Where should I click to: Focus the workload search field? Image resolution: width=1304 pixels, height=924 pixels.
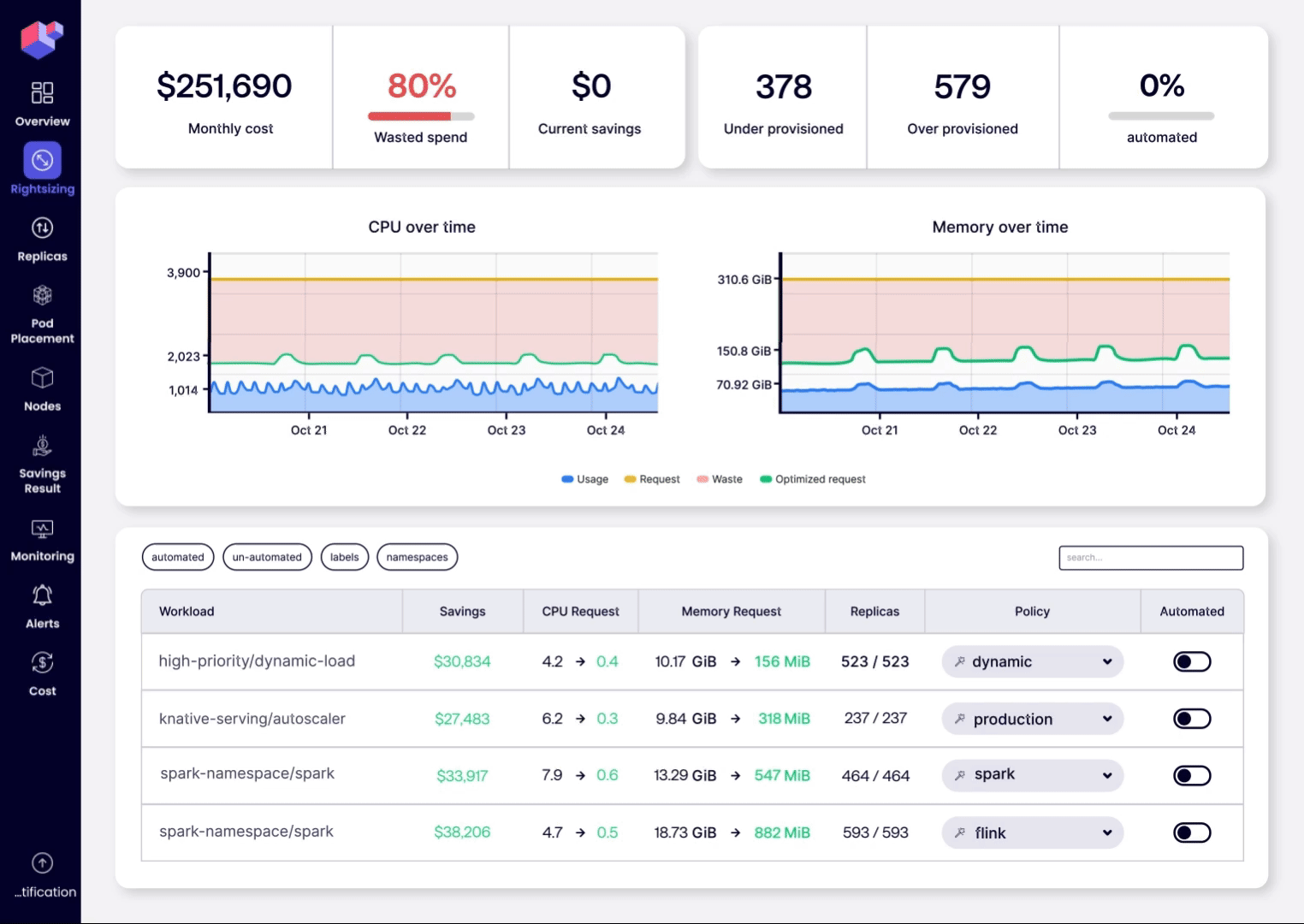pyautogui.click(x=1150, y=558)
